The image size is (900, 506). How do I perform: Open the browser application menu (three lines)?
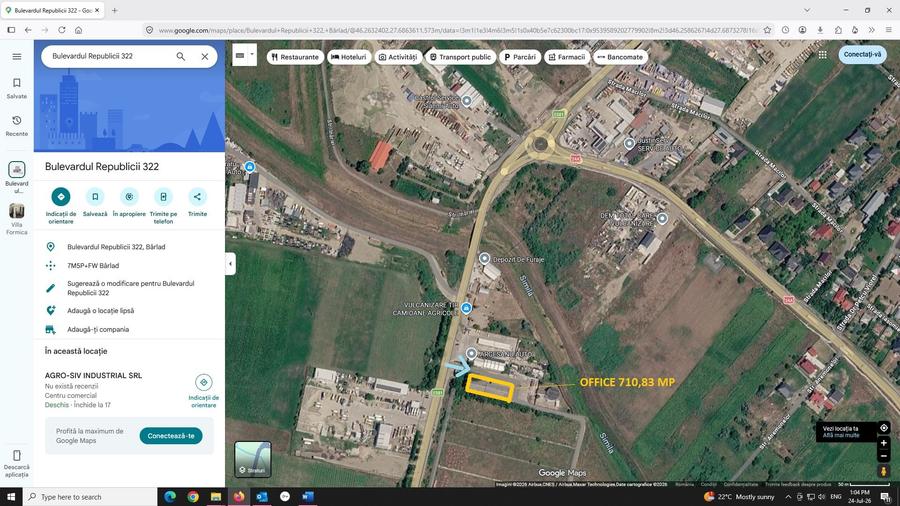888,30
